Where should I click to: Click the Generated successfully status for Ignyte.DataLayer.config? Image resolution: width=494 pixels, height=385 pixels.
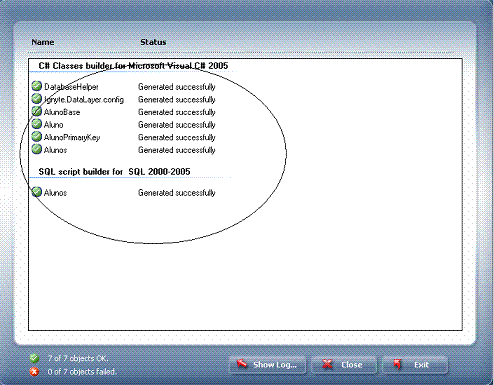177,100
